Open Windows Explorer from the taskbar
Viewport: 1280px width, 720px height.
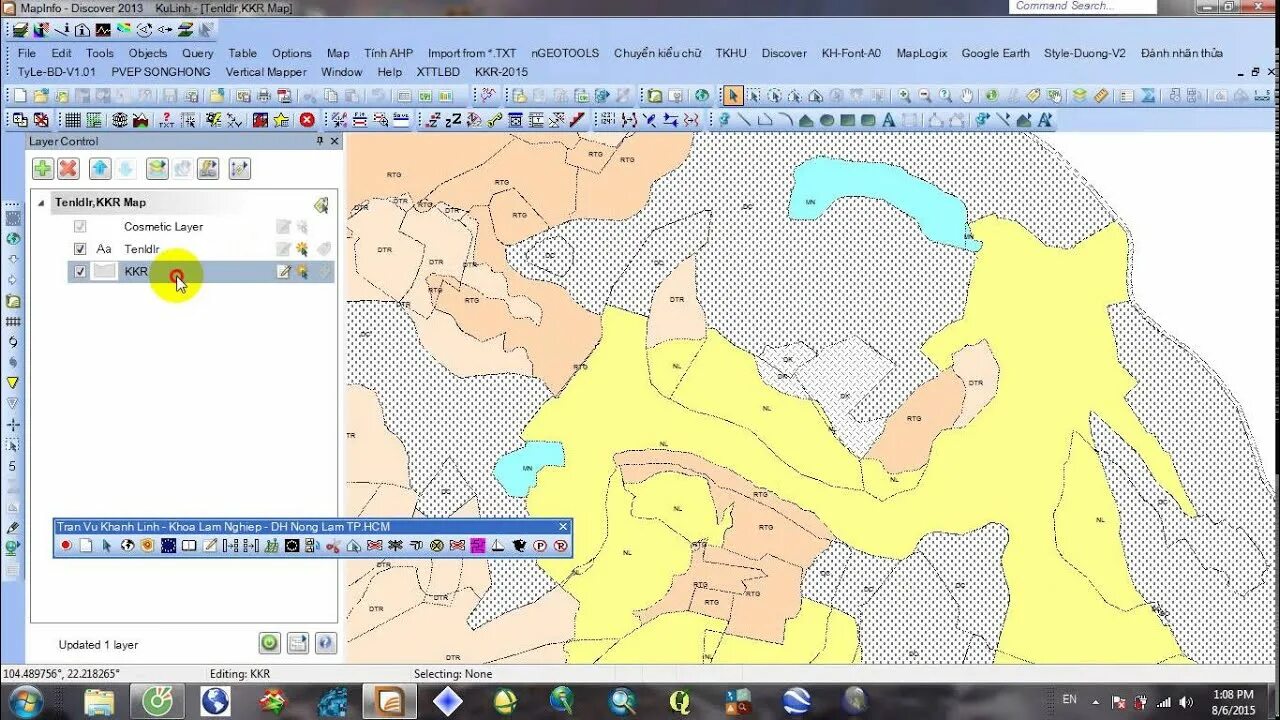(x=99, y=701)
